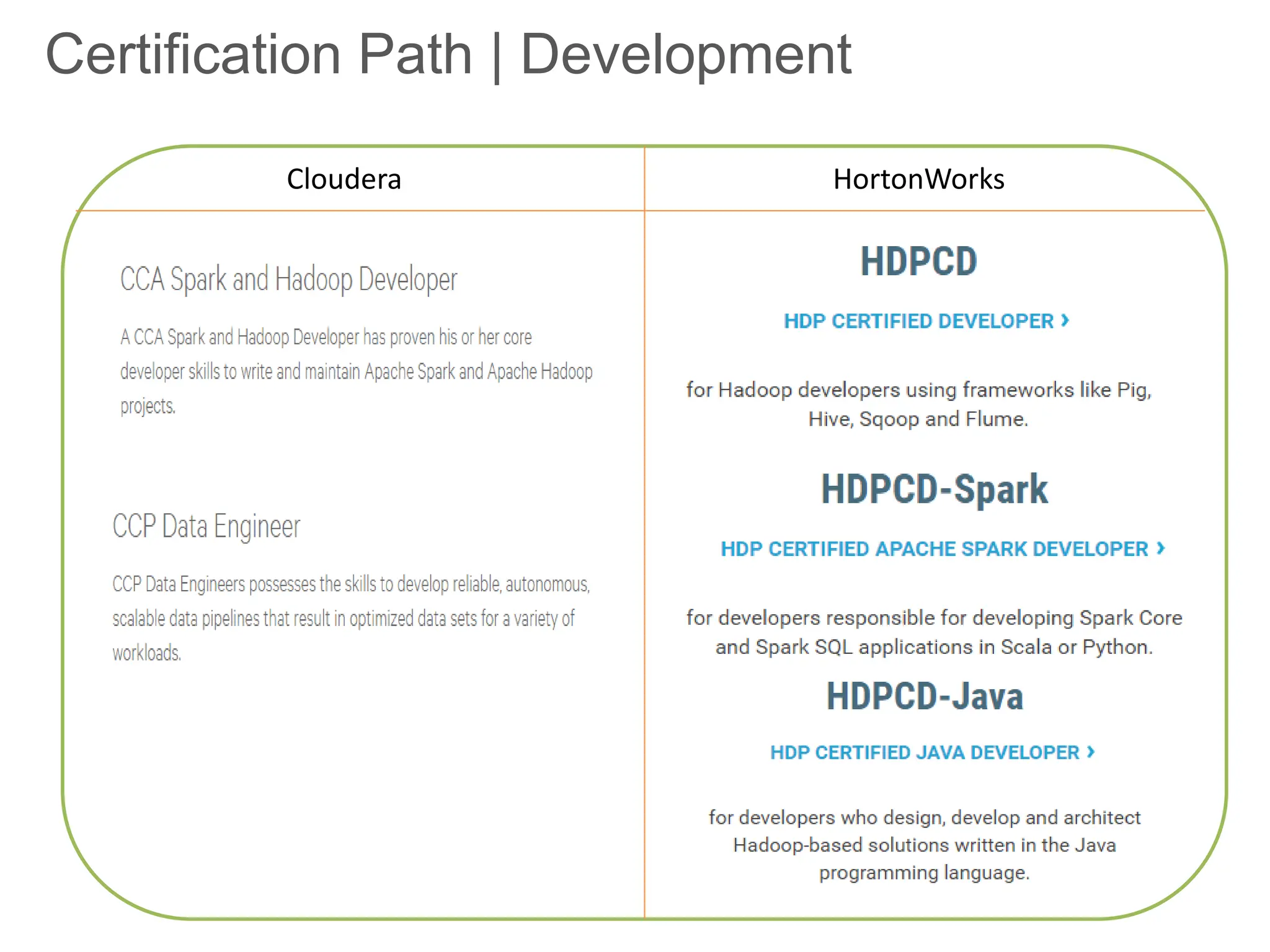Click the Spark Core and Spark SQL description
This screenshot has width=1270, height=952.
(x=934, y=632)
